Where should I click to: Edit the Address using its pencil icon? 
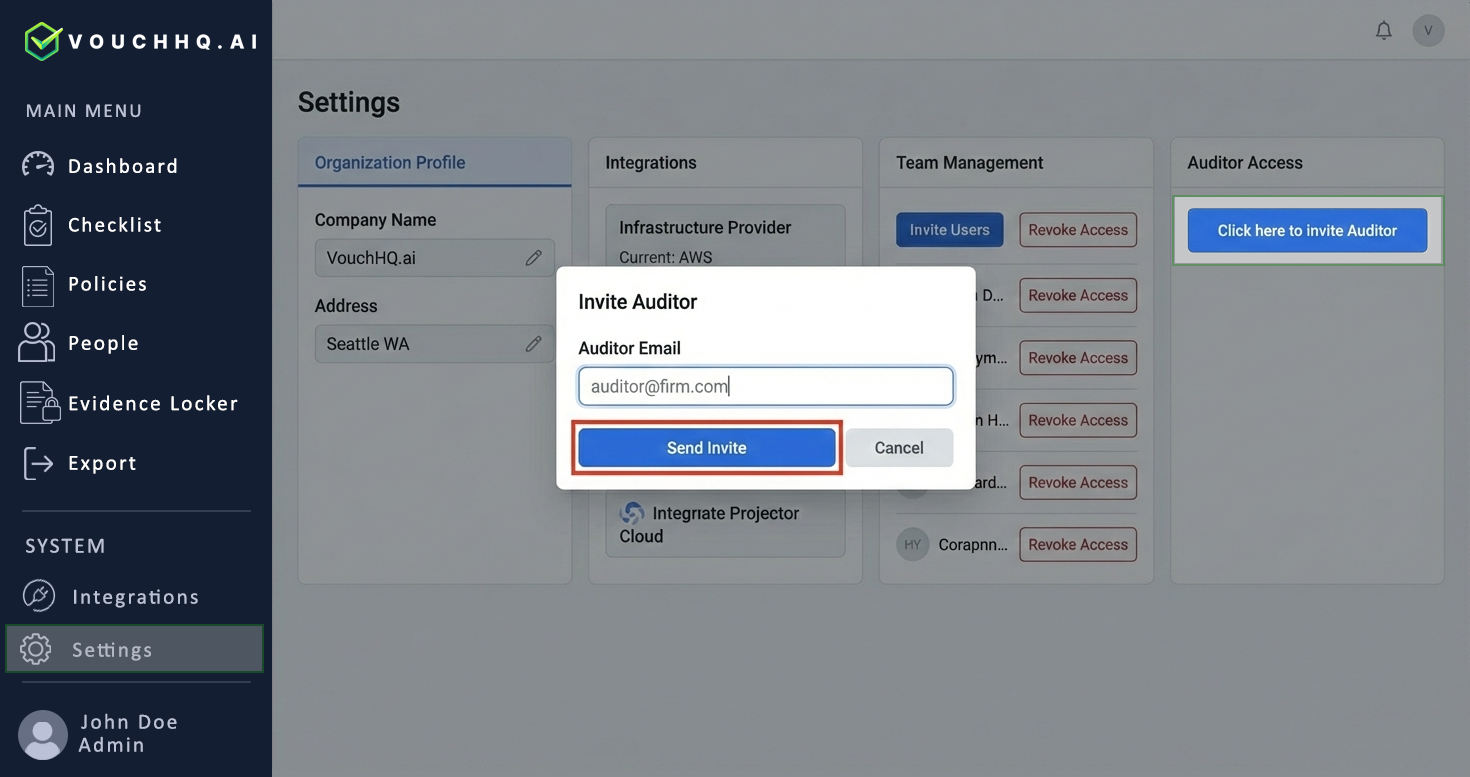pyautogui.click(x=534, y=343)
